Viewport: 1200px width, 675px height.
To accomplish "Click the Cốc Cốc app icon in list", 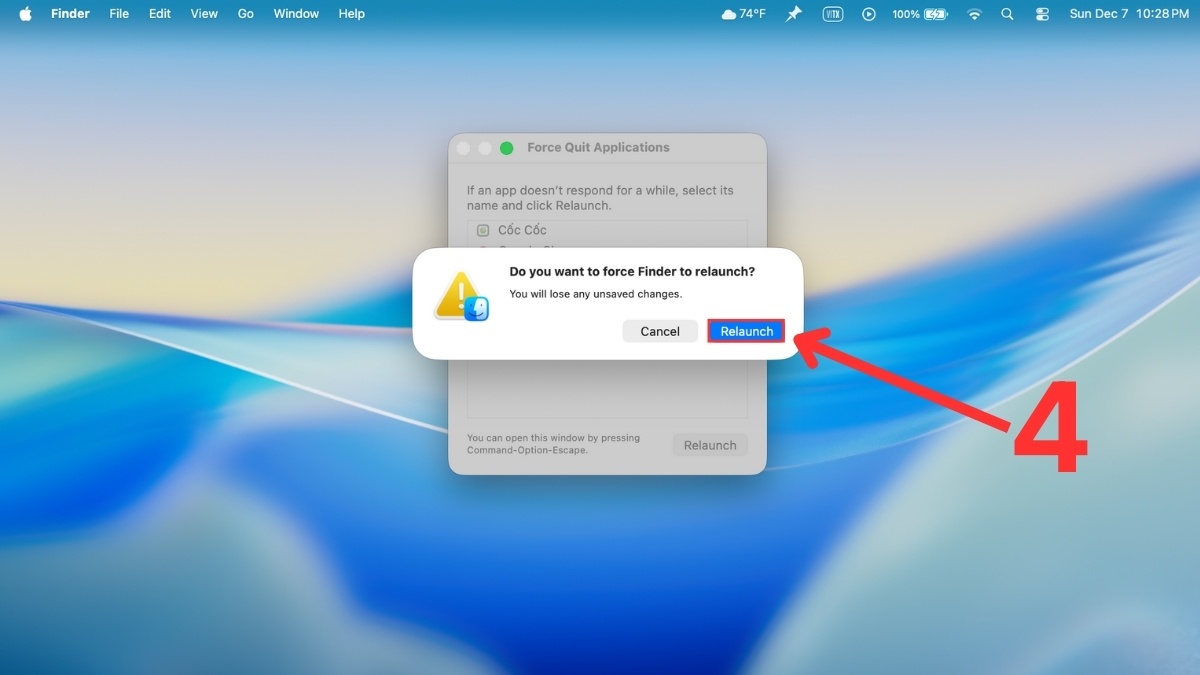I will click(483, 230).
